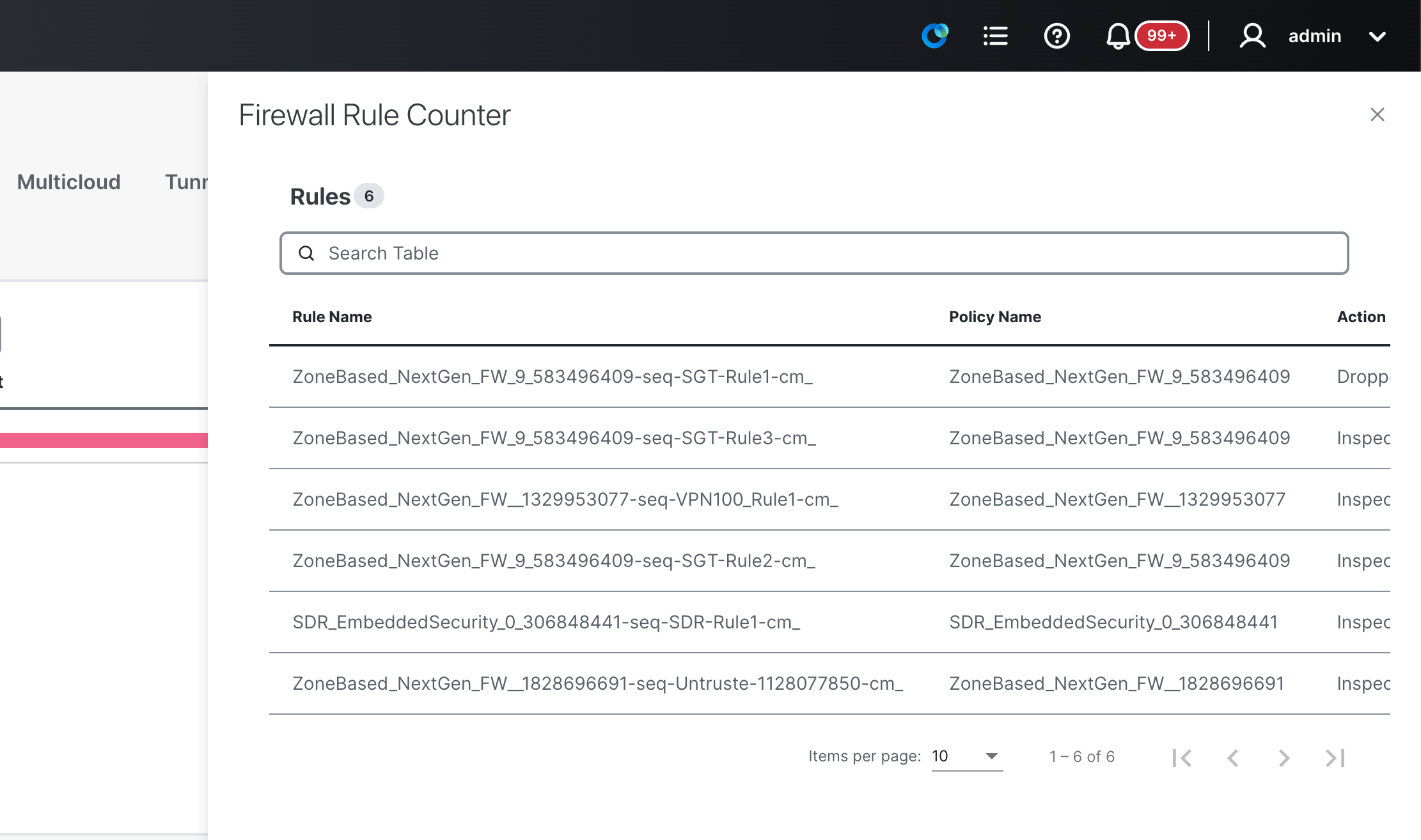1421x840 pixels.
Task: Sort by Action column header
Action: pos(1361,316)
